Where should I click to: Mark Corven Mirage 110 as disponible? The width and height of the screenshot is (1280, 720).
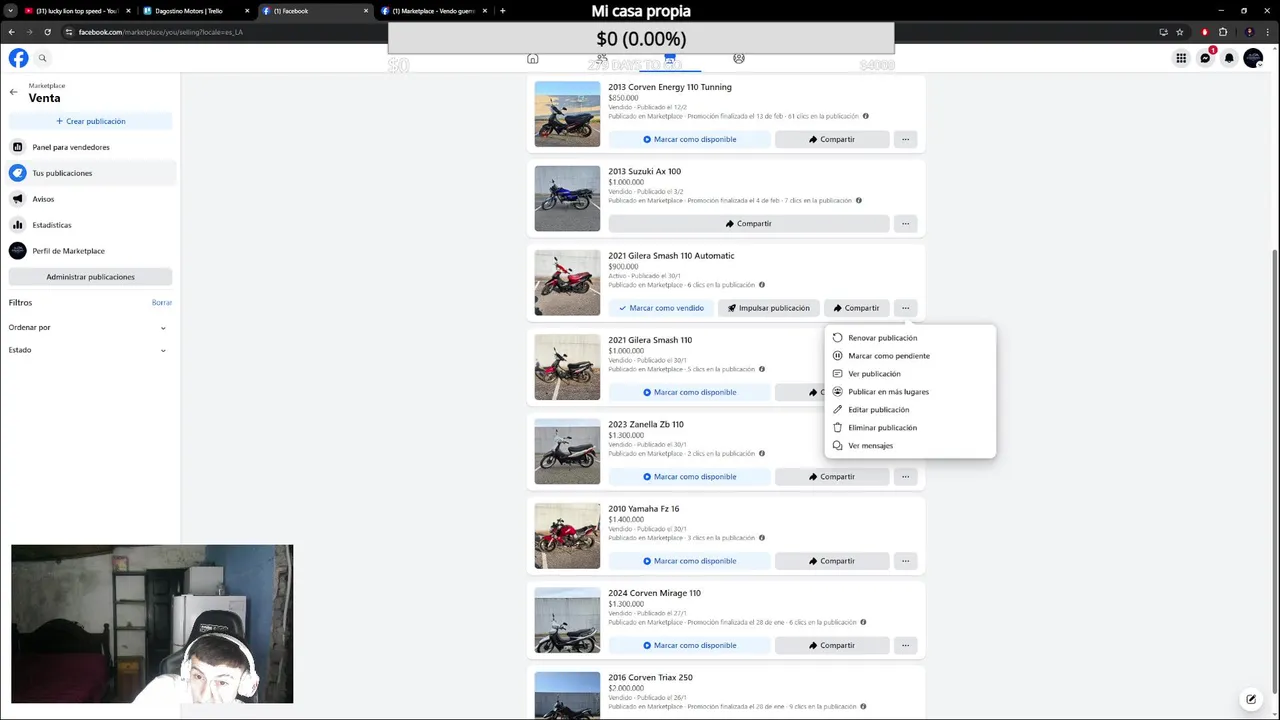689,645
